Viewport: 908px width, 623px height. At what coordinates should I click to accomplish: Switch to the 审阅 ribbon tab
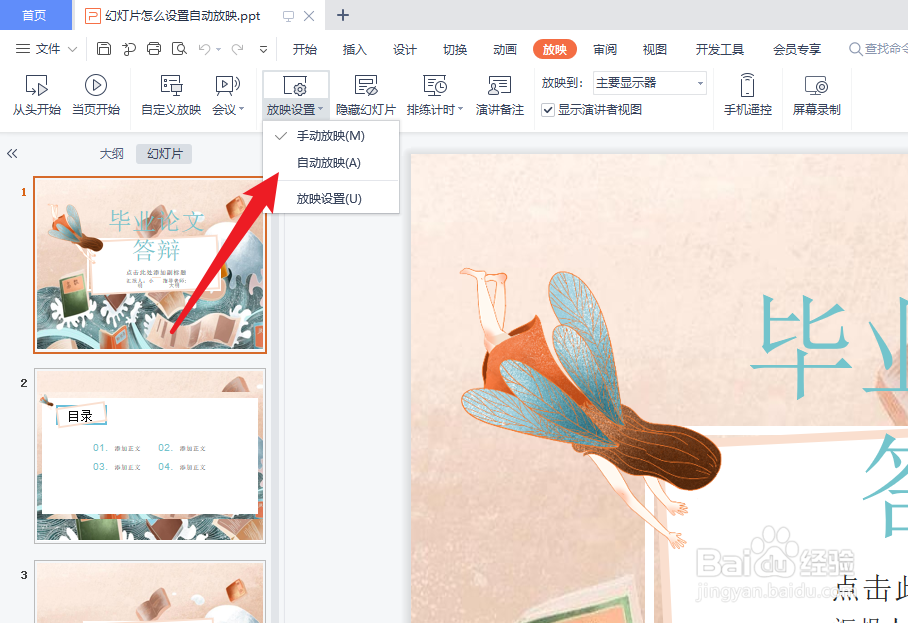tap(605, 50)
